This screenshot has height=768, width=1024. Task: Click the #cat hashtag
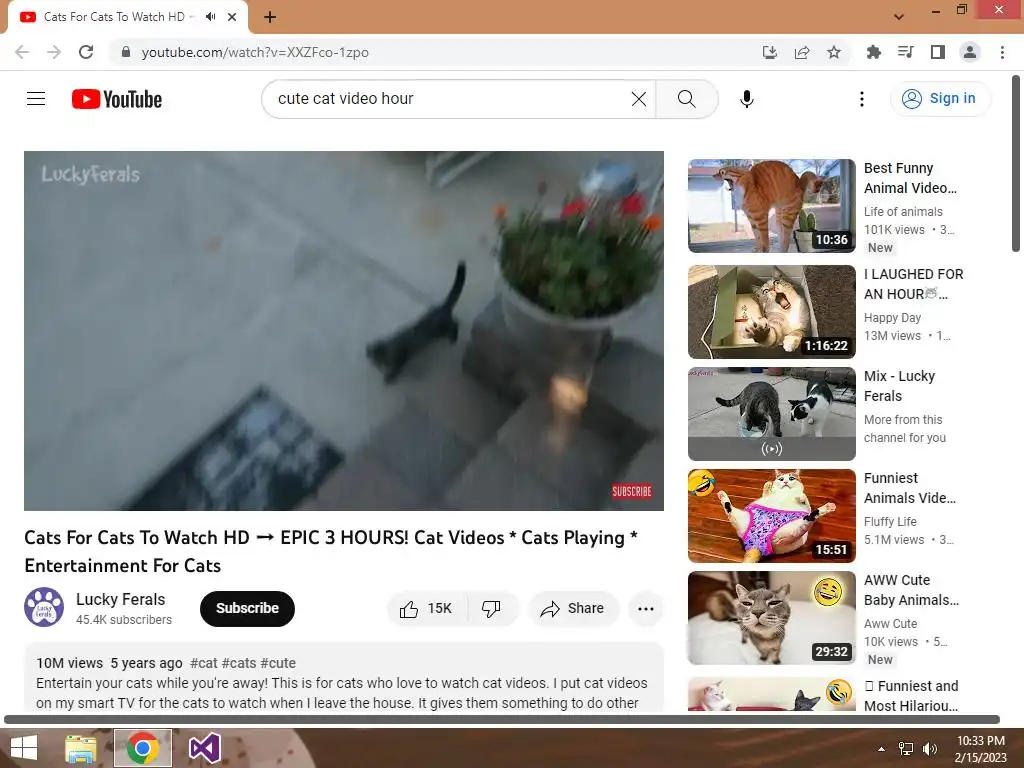pyautogui.click(x=203, y=663)
